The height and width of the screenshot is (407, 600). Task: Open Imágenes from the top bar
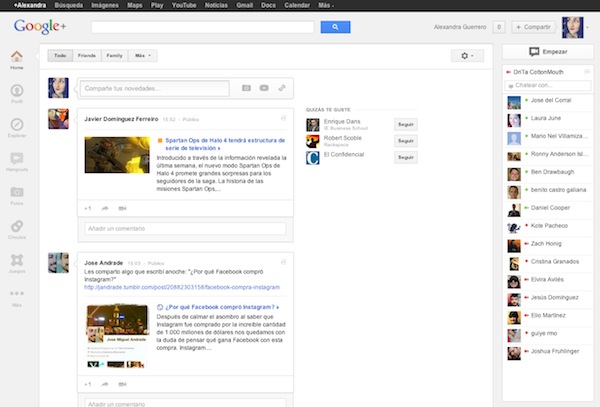[105, 5]
